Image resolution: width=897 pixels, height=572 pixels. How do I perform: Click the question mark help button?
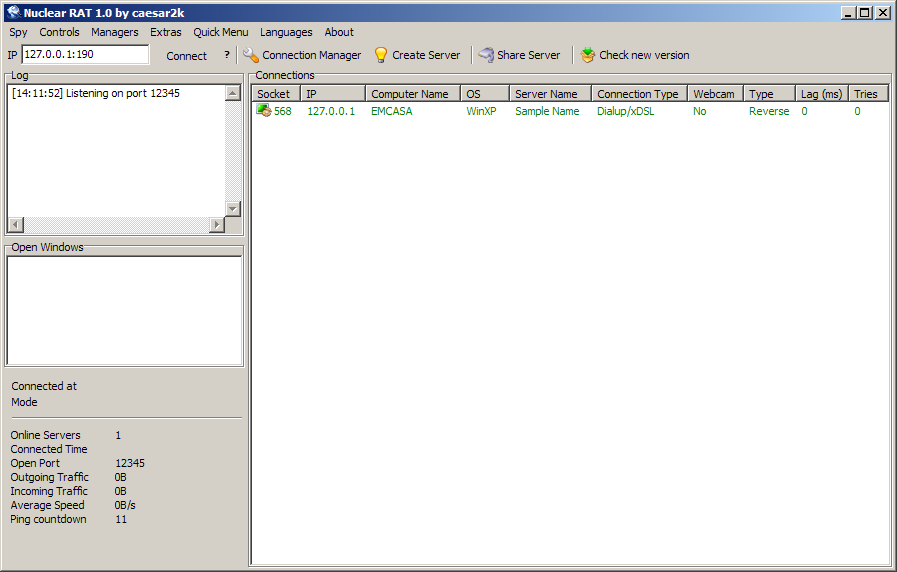226,55
